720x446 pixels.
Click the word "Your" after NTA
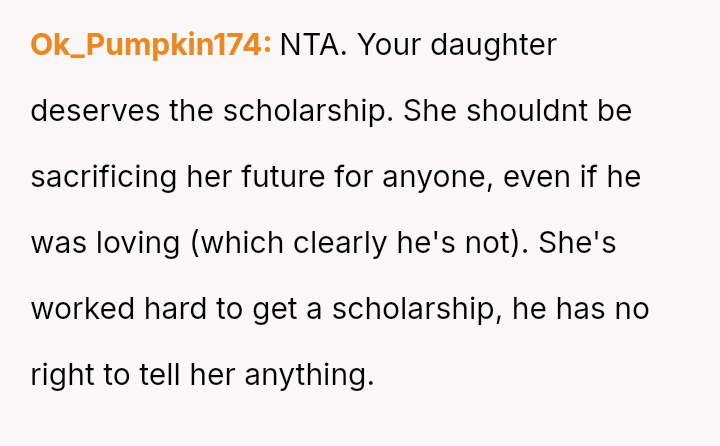[392, 45]
